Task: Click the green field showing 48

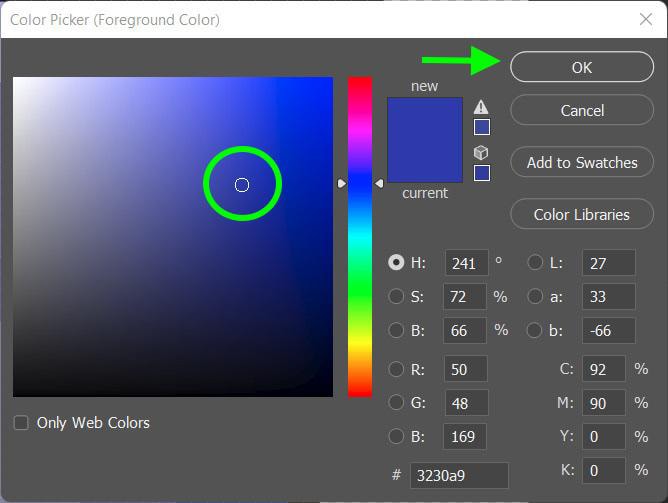Action: coord(466,402)
